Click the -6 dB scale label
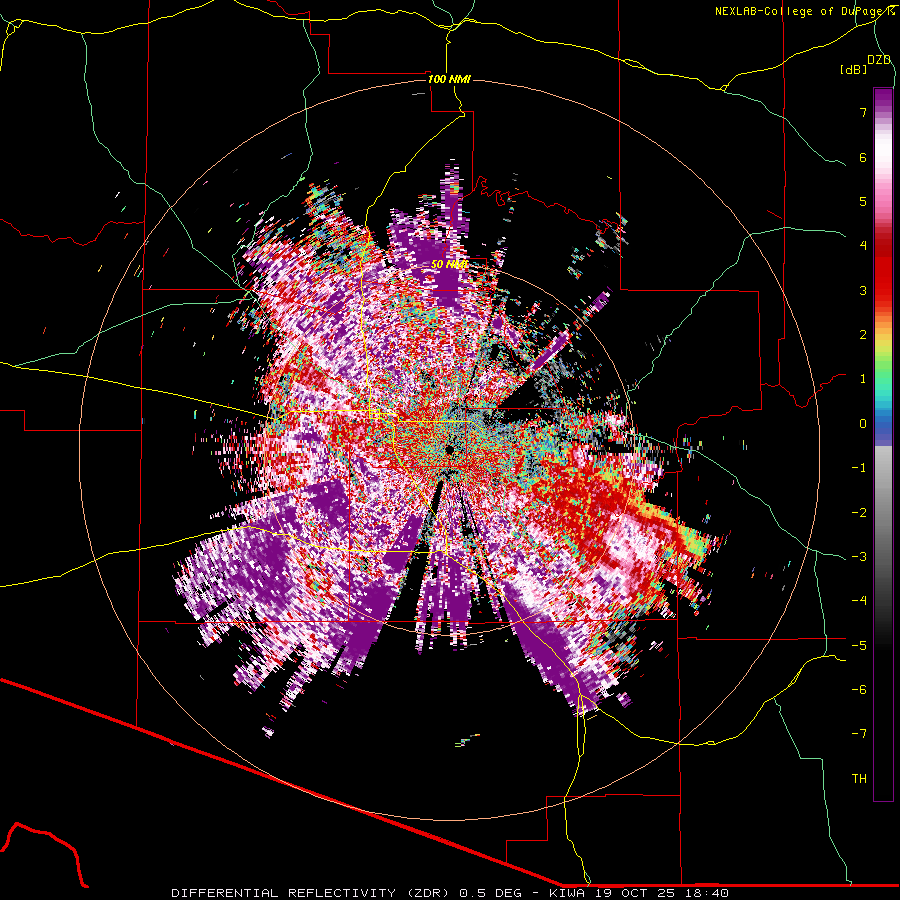The image size is (900, 900). pos(859,690)
